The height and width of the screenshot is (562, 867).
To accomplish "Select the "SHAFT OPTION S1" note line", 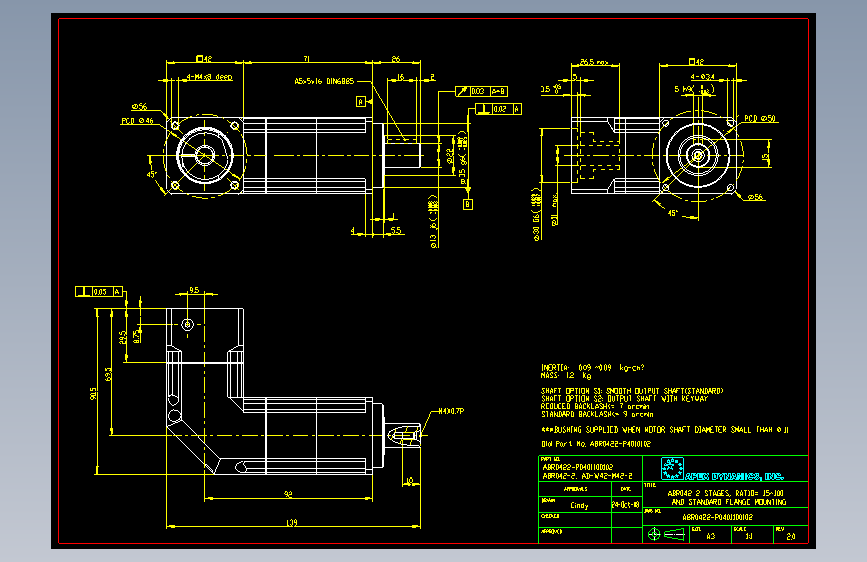I will click(632, 391).
